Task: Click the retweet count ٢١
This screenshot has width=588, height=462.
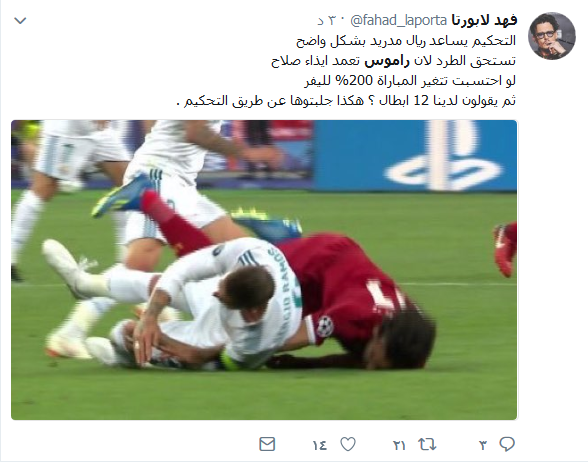Action: coord(399,445)
